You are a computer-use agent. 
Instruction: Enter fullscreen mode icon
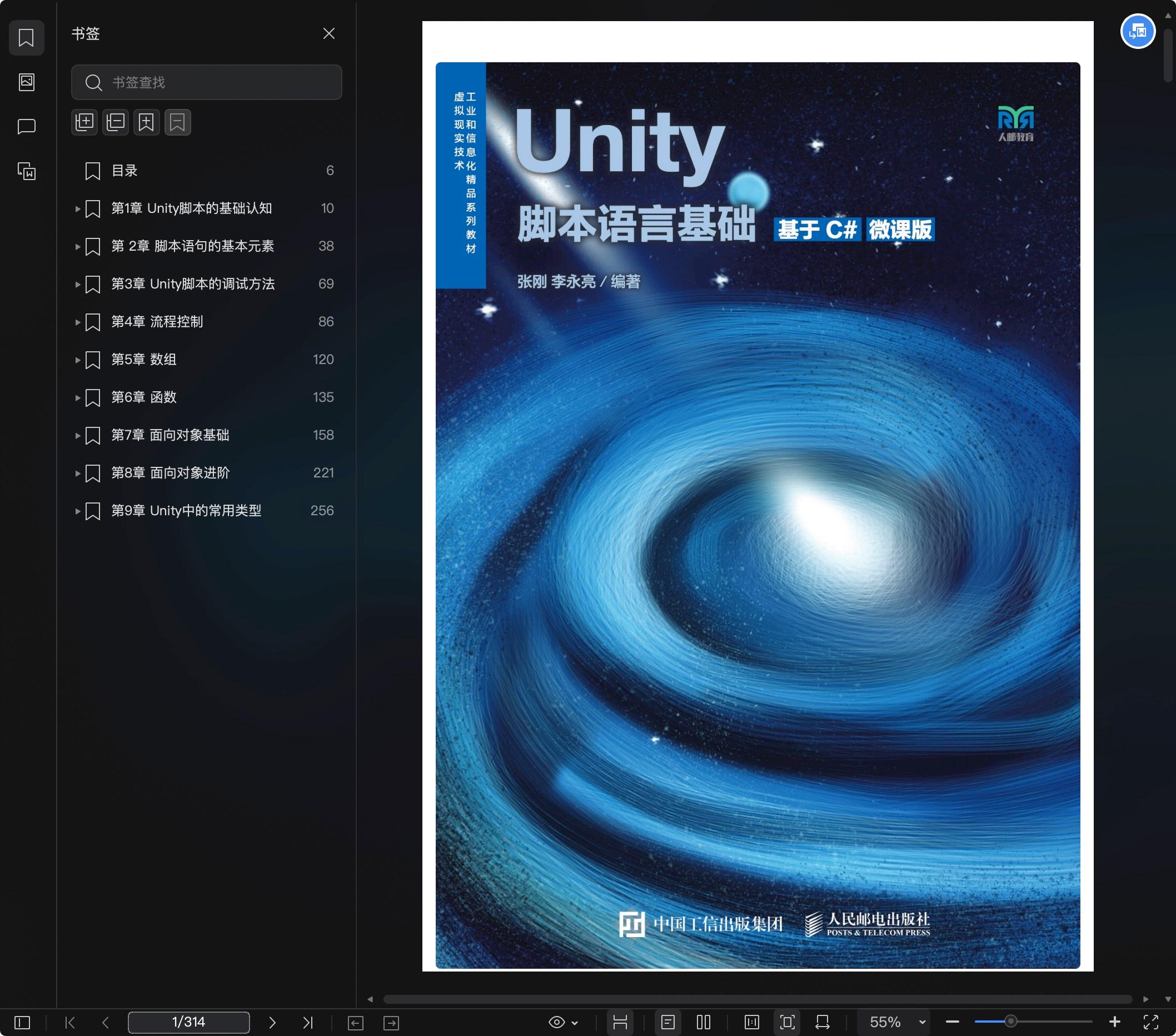coord(1150,1022)
